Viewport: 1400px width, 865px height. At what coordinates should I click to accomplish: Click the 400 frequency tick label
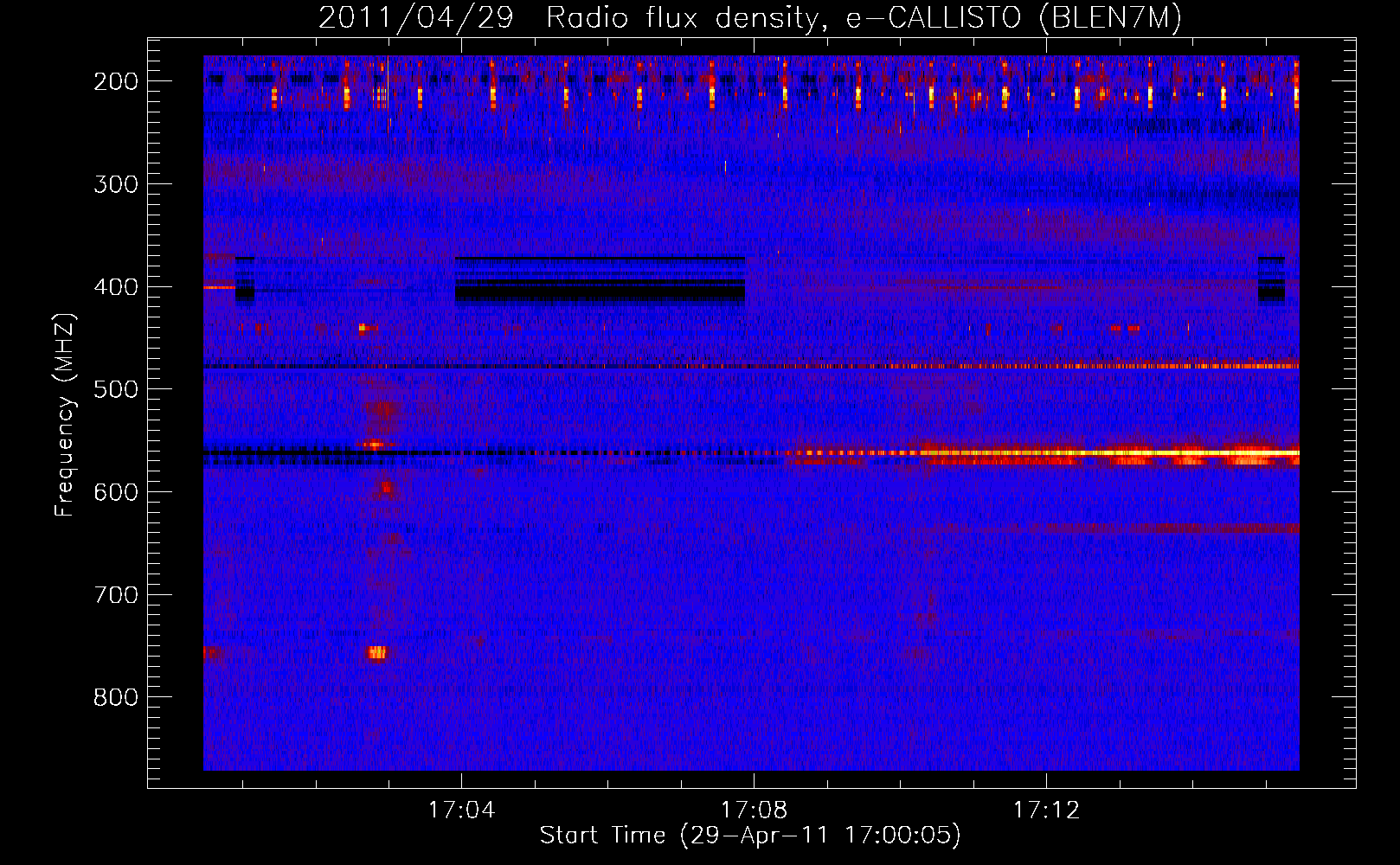coord(116,287)
